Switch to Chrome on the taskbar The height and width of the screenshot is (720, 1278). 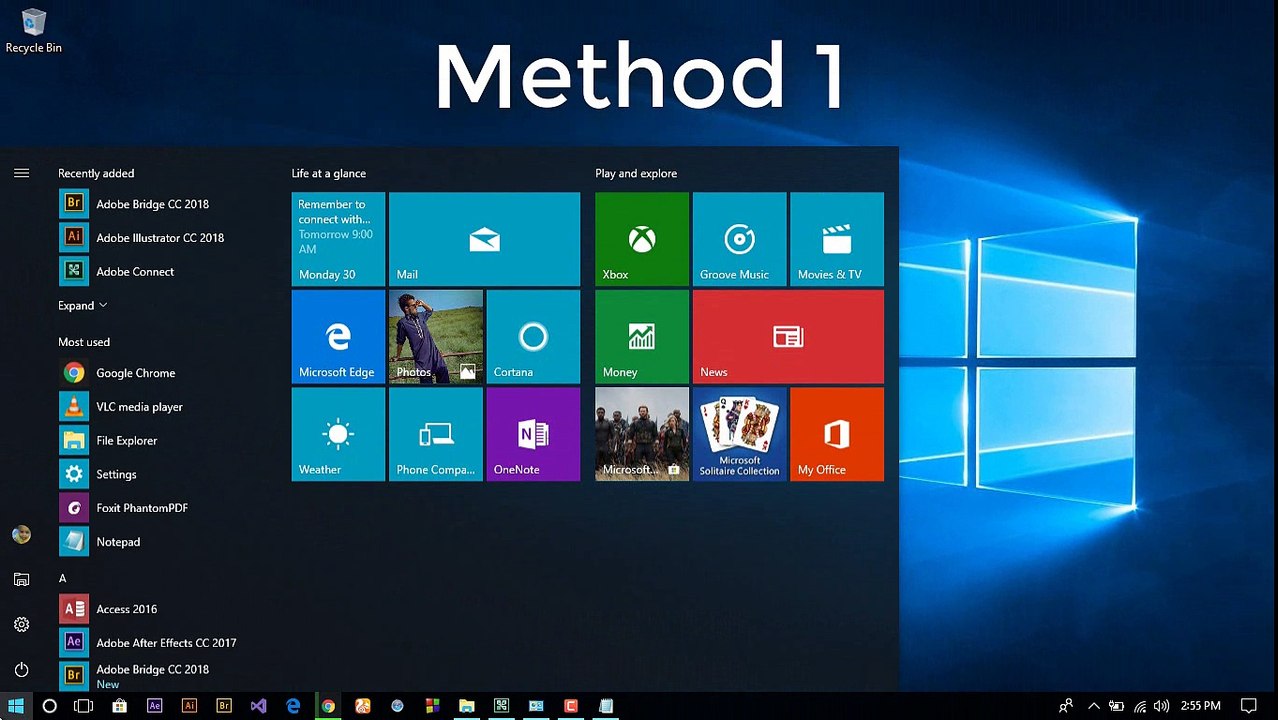[x=328, y=706]
